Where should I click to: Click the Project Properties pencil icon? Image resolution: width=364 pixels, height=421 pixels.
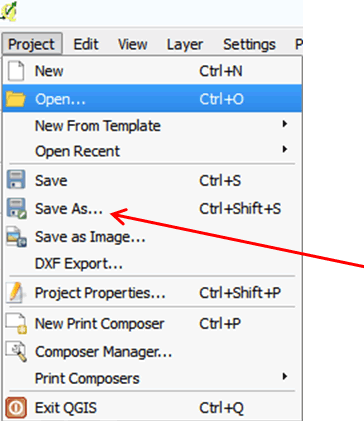tap(15, 292)
